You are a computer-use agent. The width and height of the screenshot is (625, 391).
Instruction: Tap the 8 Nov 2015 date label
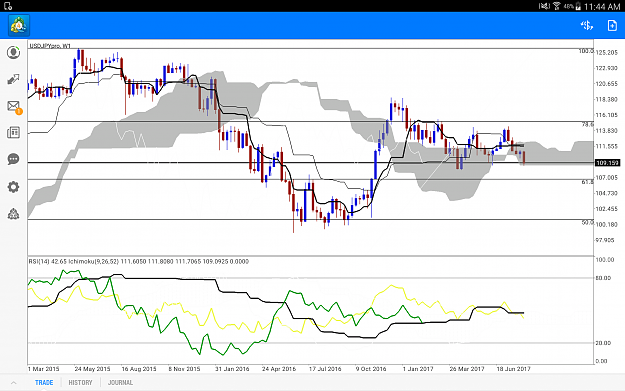tap(184, 369)
